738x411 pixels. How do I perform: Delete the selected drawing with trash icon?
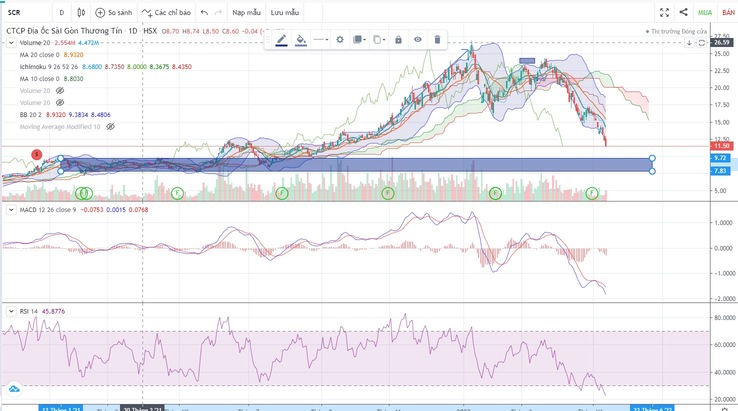[x=437, y=40]
